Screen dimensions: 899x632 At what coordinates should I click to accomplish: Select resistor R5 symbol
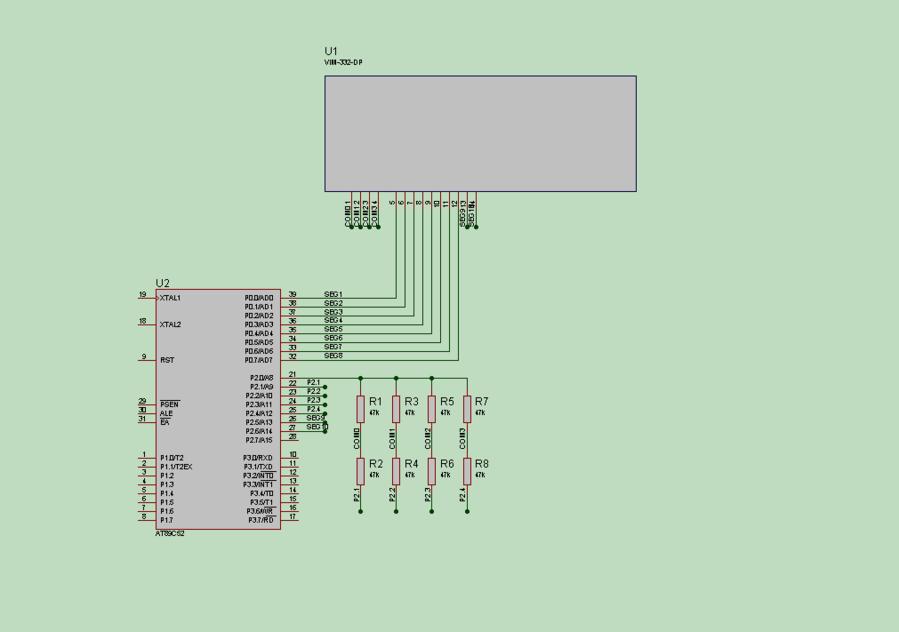[x=431, y=408]
